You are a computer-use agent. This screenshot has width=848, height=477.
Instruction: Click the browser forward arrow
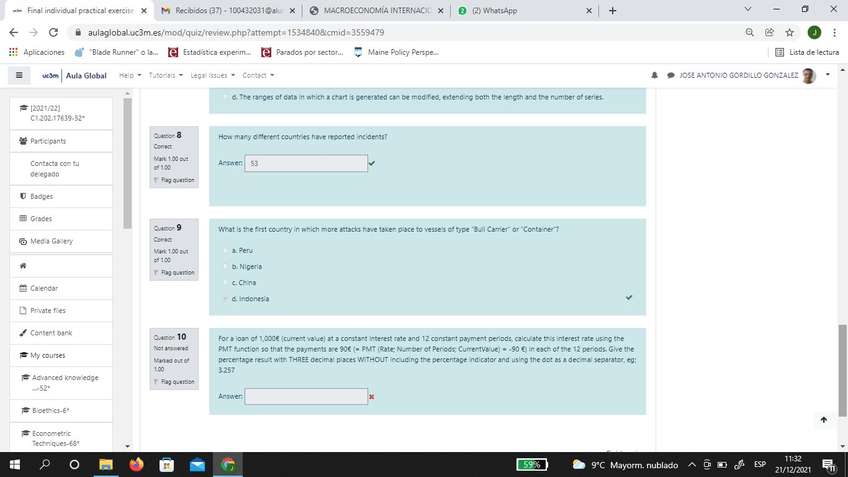coord(34,32)
